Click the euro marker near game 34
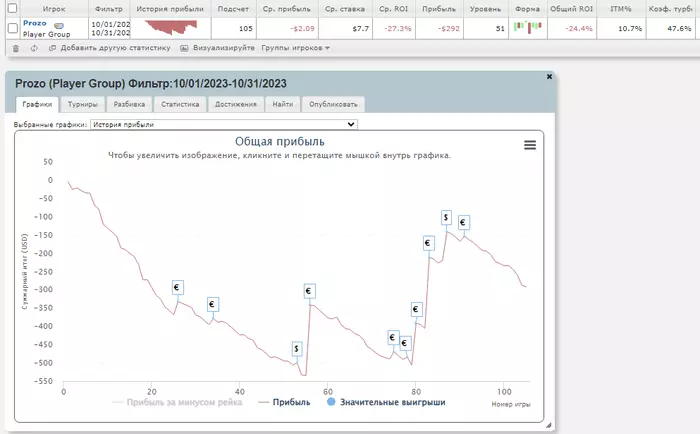The image size is (700, 434). click(x=212, y=305)
